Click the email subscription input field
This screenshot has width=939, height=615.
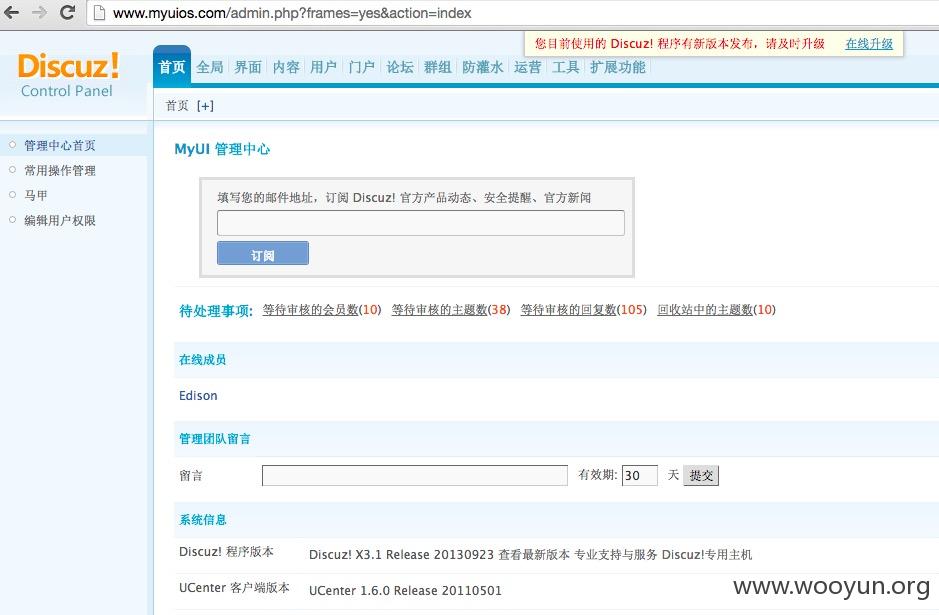click(420, 223)
